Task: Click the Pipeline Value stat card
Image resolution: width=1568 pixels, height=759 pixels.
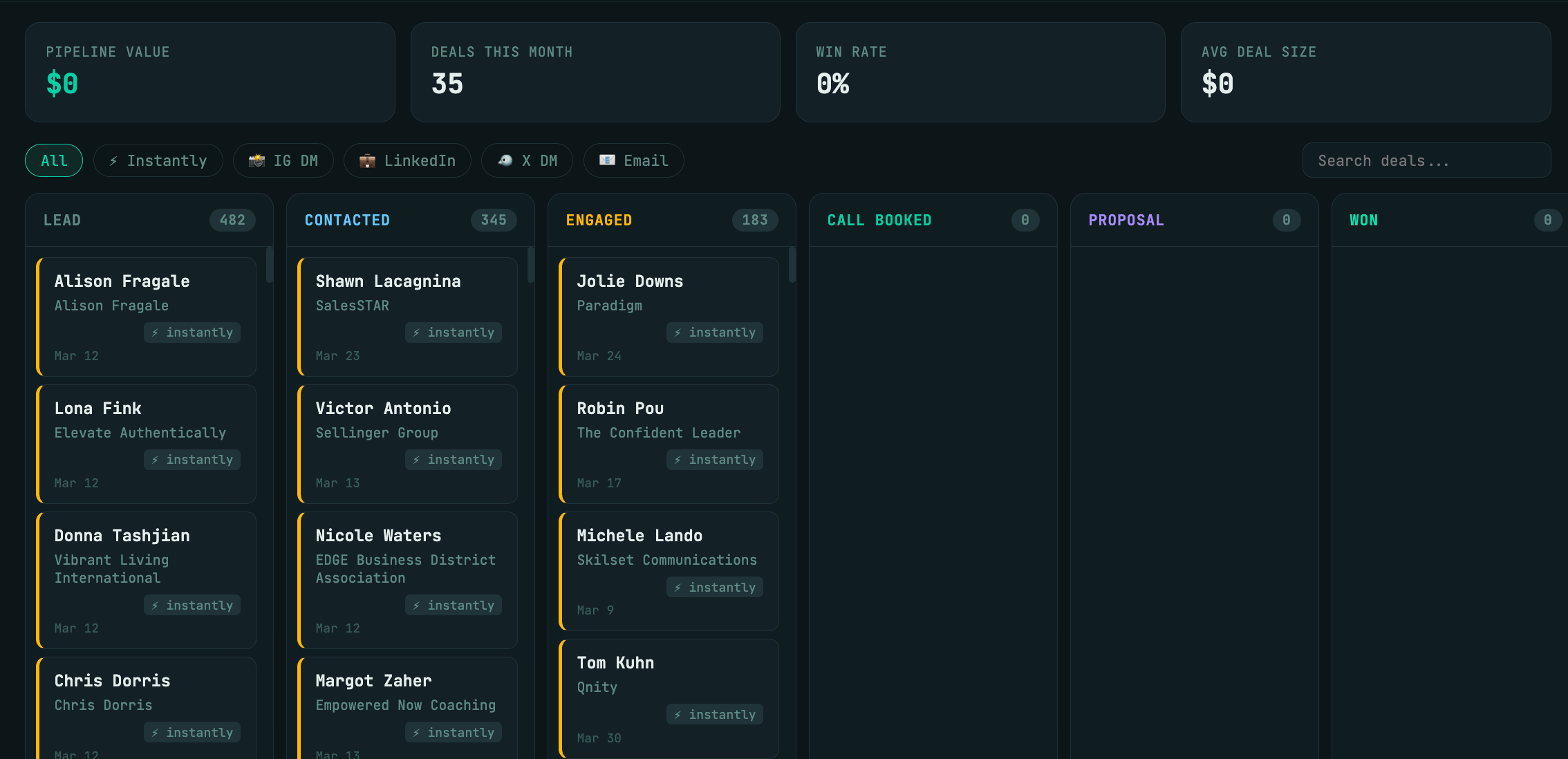Action: 210,73
